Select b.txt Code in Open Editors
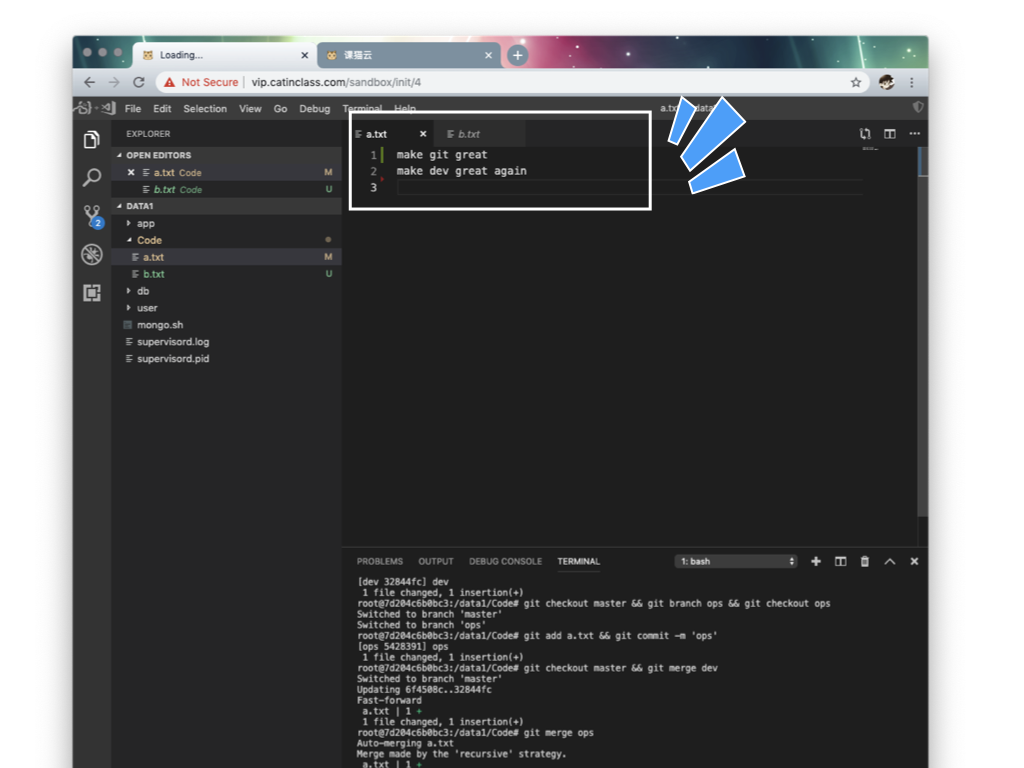Viewport: 1024px width, 768px height. point(226,189)
